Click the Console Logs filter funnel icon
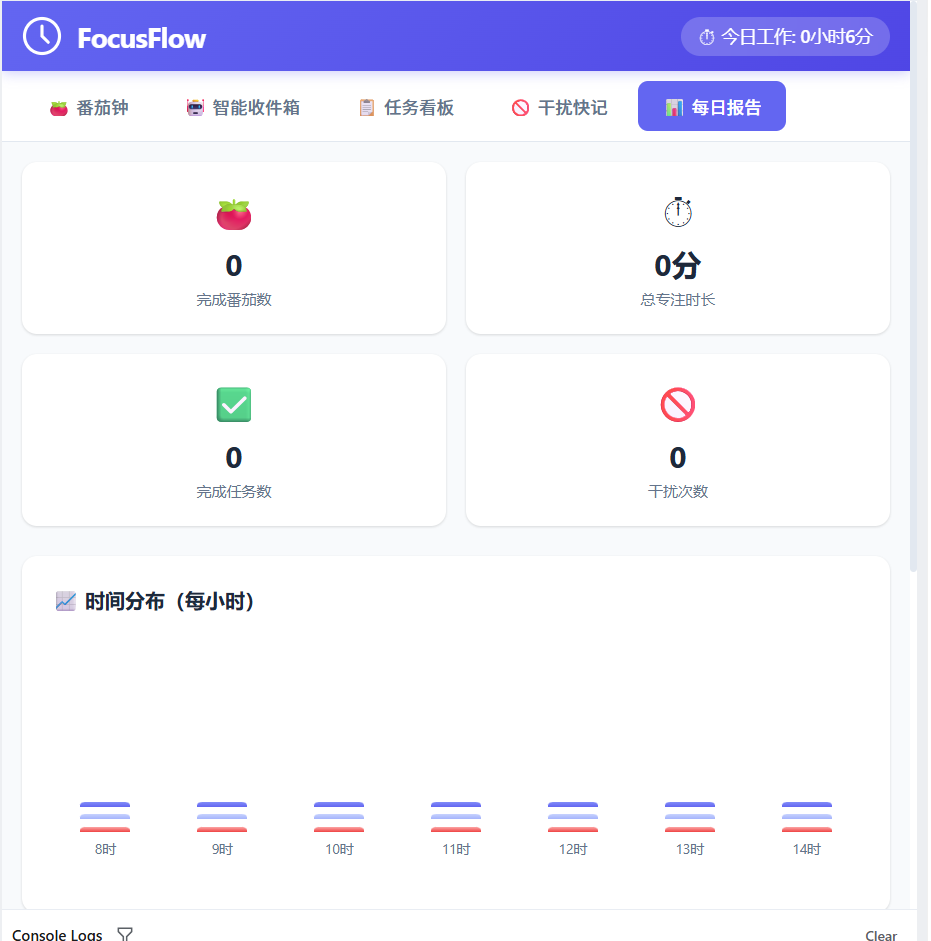 125,934
